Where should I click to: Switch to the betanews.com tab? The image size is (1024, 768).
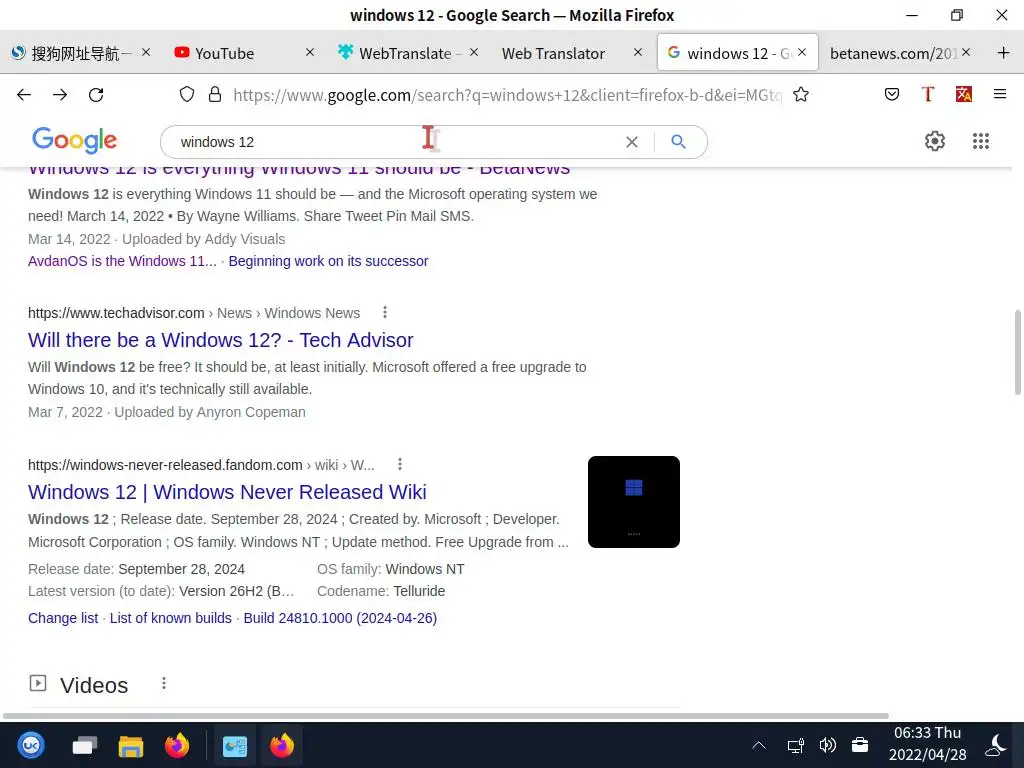[x=893, y=53]
